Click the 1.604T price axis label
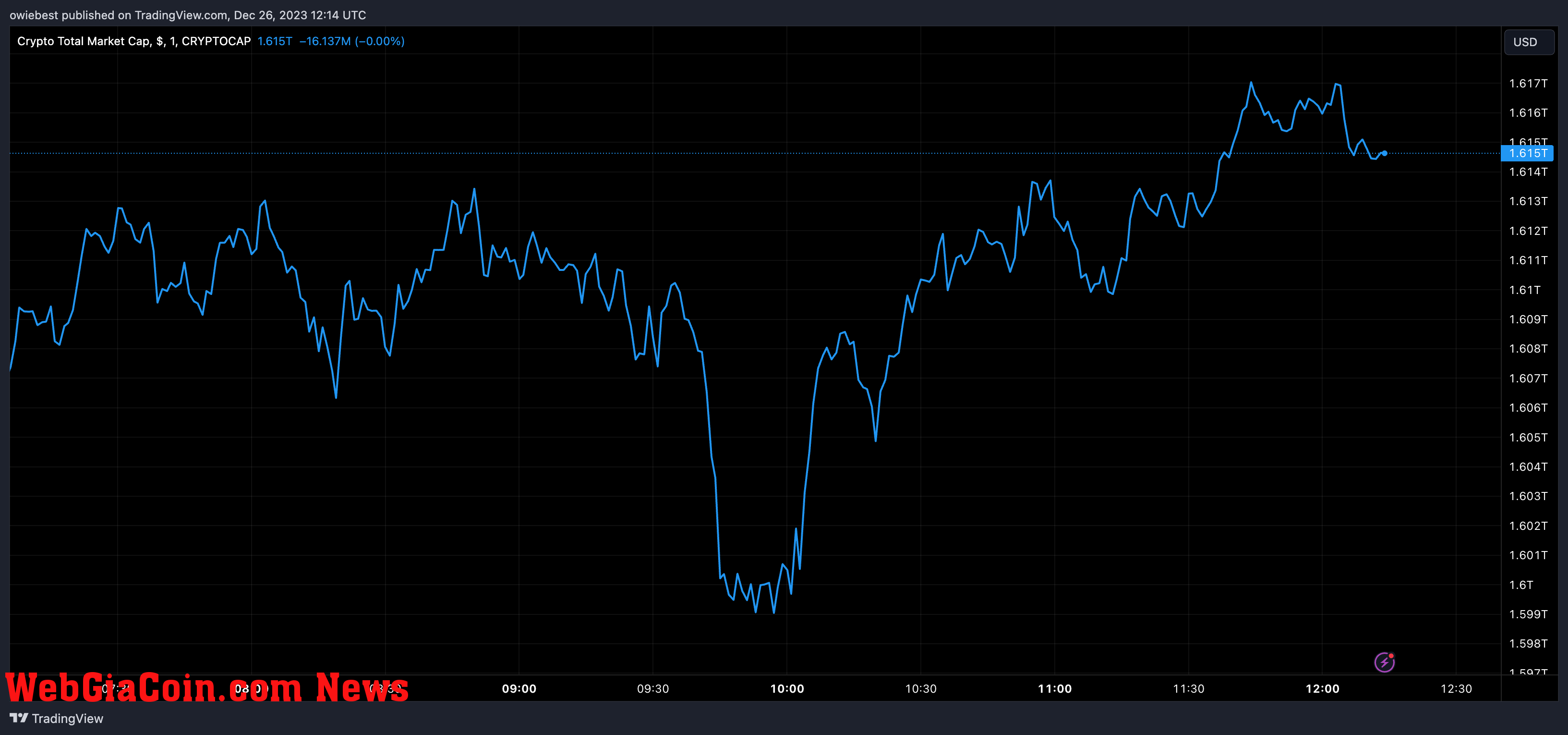The width and height of the screenshot is (1568, 735). (1528, 466)
